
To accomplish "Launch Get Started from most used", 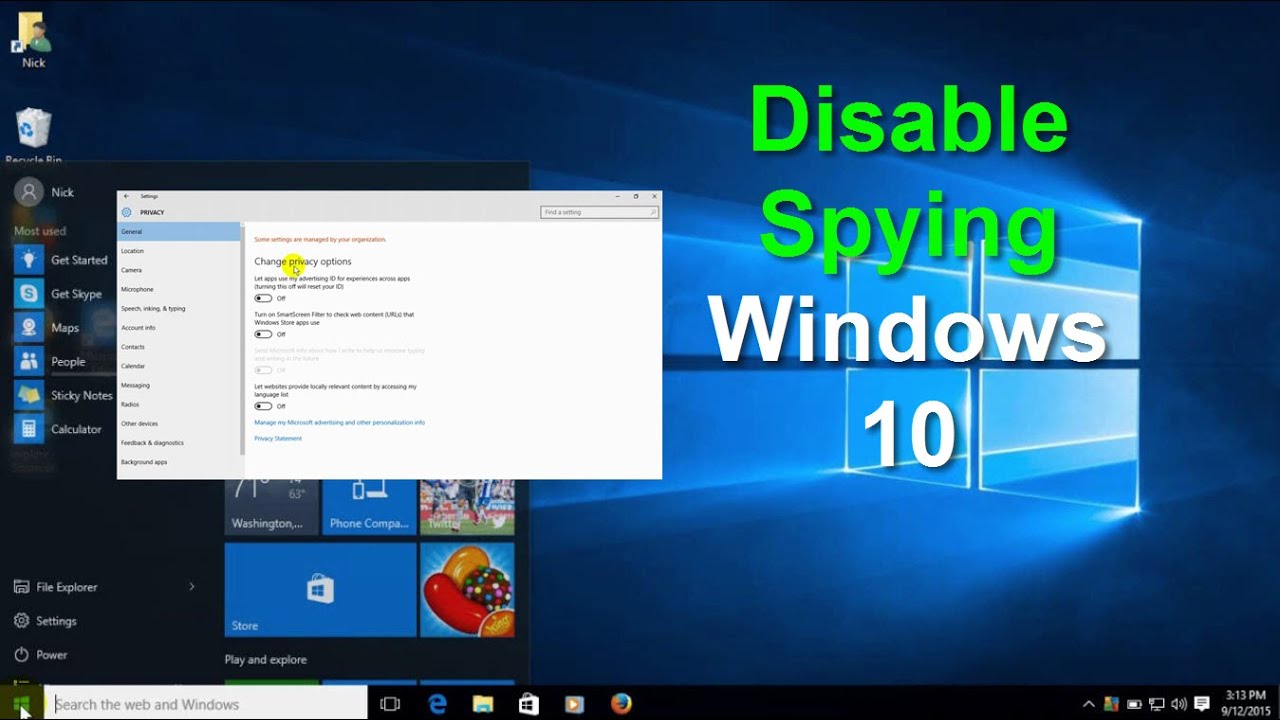I will pos(62,260).
